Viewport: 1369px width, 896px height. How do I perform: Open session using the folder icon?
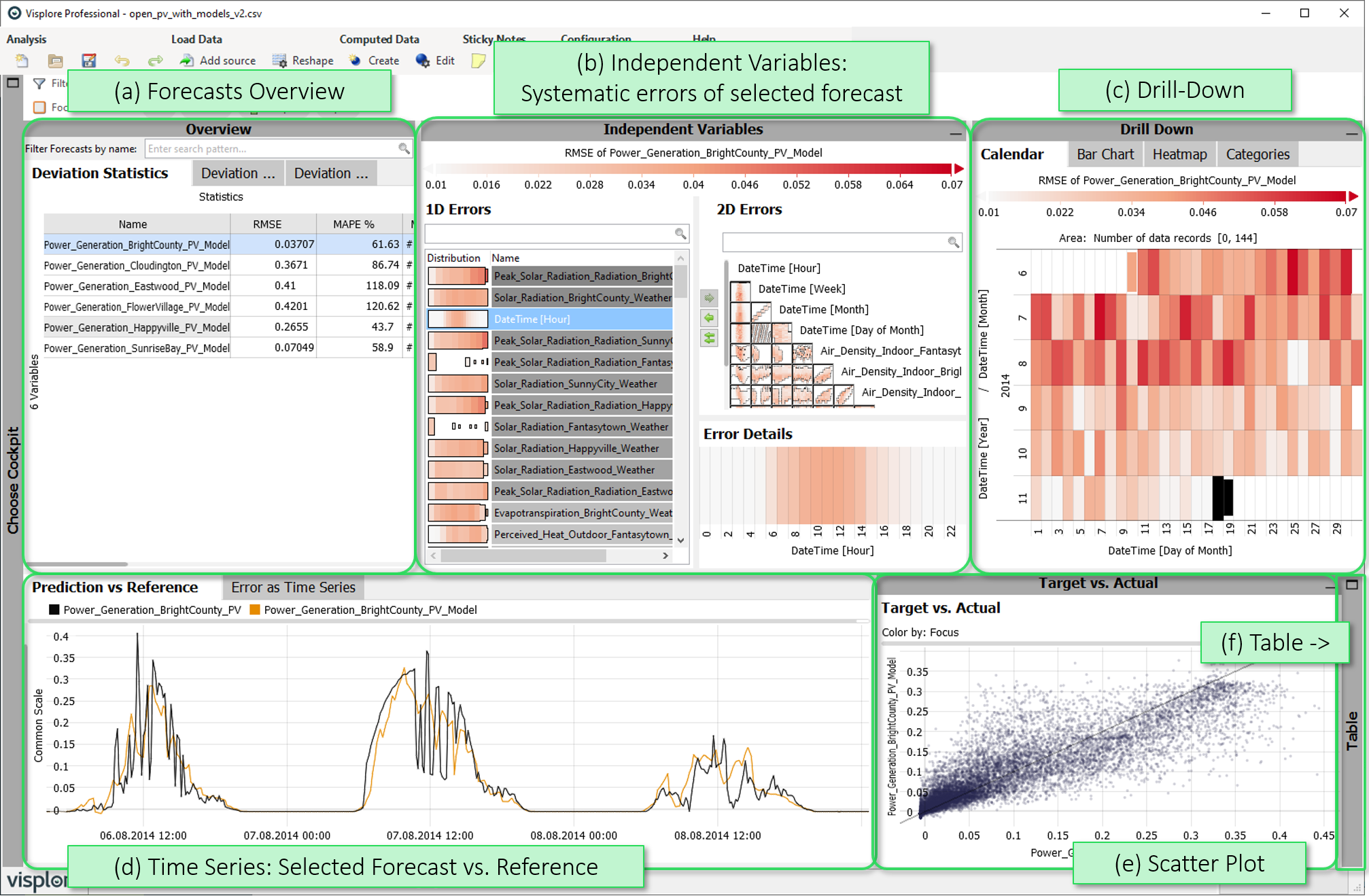coord(55,61)
